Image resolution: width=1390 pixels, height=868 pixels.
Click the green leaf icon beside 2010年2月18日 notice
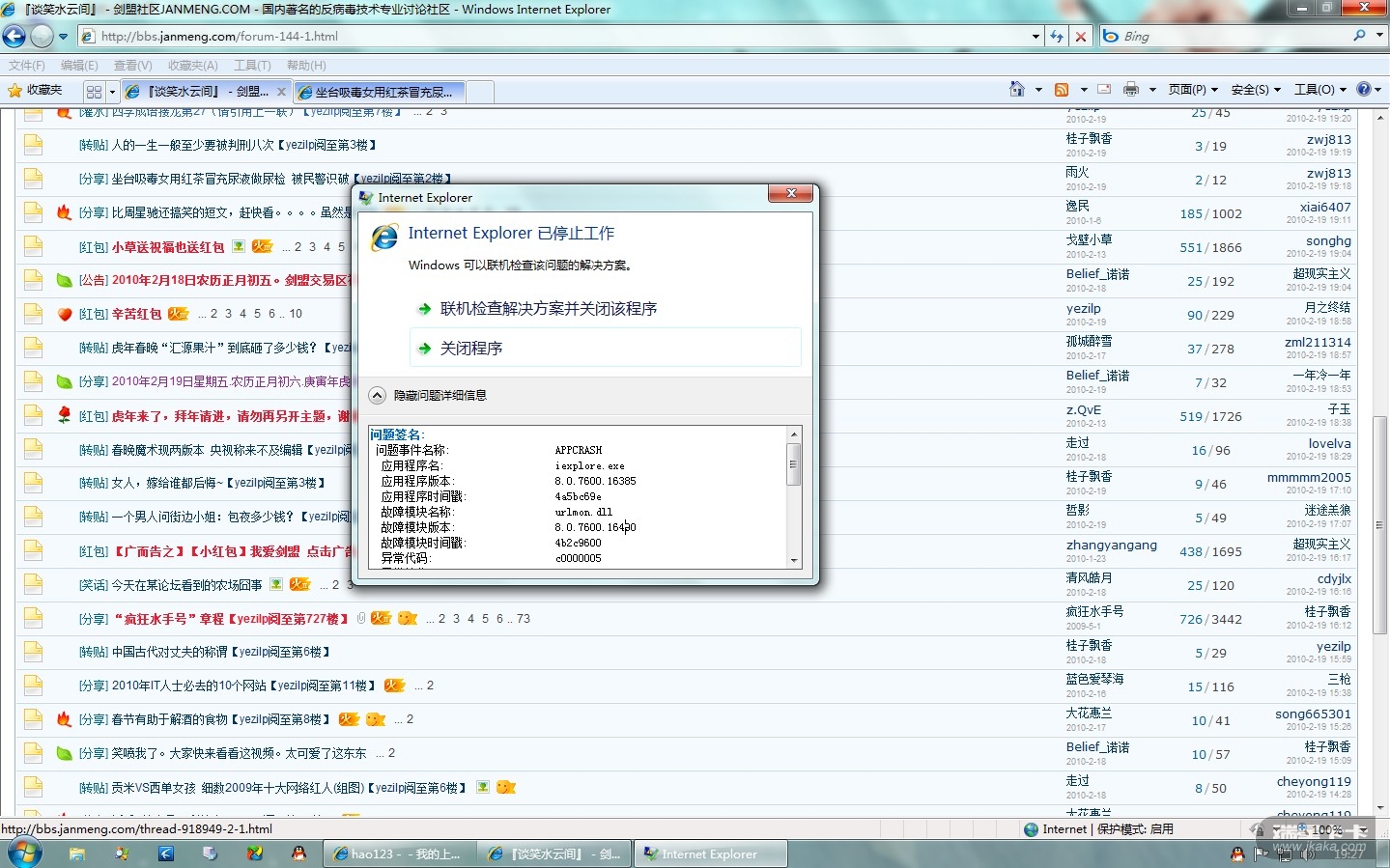64,280
